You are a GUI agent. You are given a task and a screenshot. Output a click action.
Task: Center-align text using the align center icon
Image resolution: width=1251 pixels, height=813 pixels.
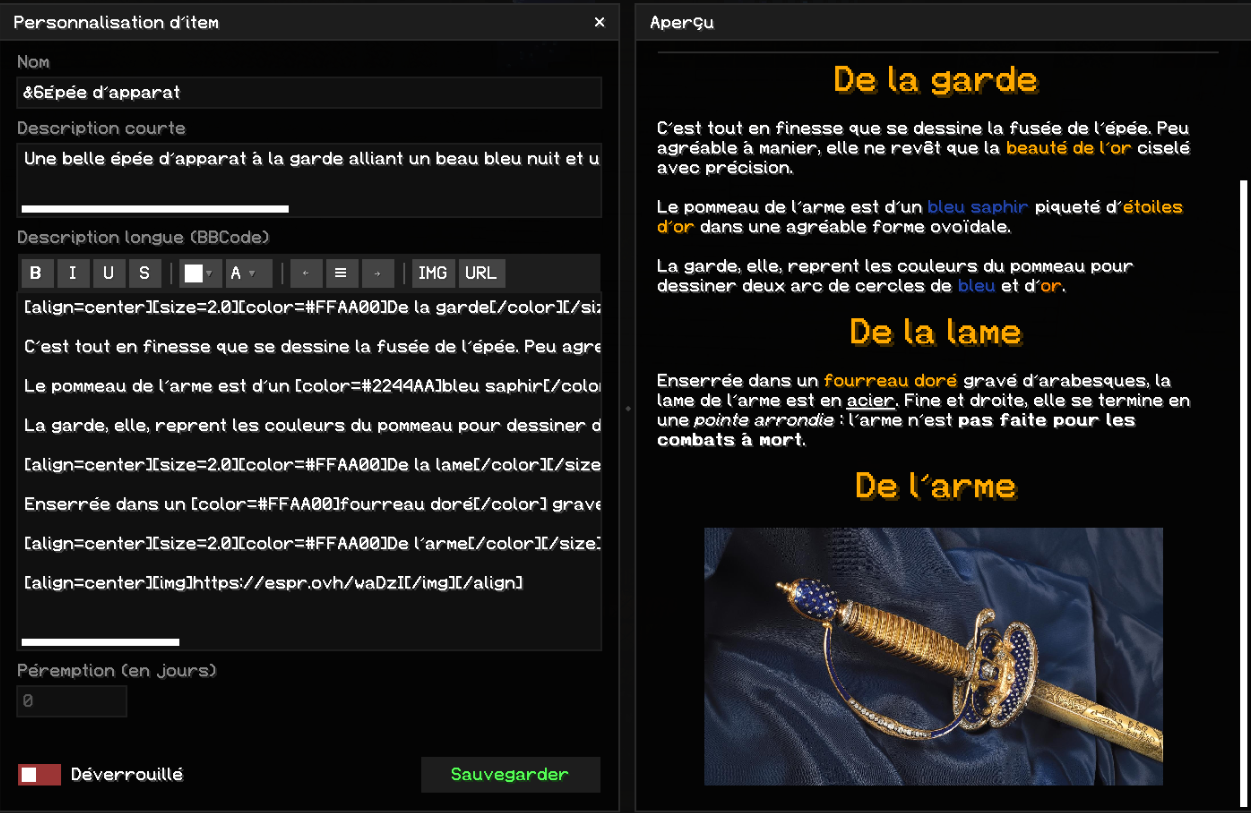pos(342,273)
